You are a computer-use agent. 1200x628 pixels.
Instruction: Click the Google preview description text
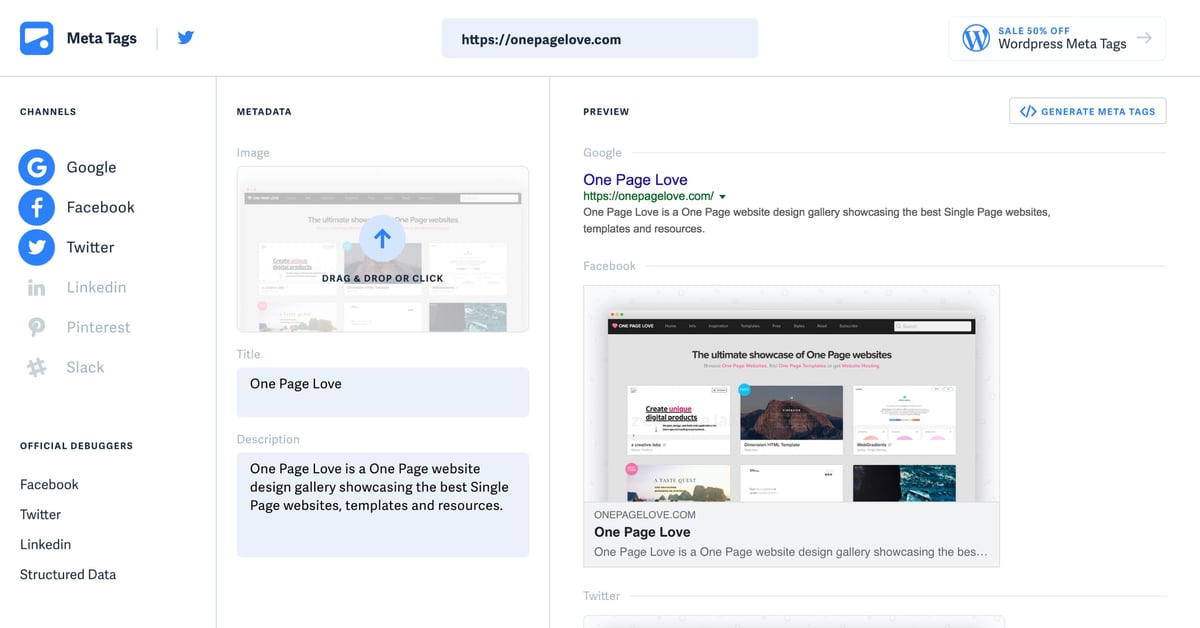(817, 221)
